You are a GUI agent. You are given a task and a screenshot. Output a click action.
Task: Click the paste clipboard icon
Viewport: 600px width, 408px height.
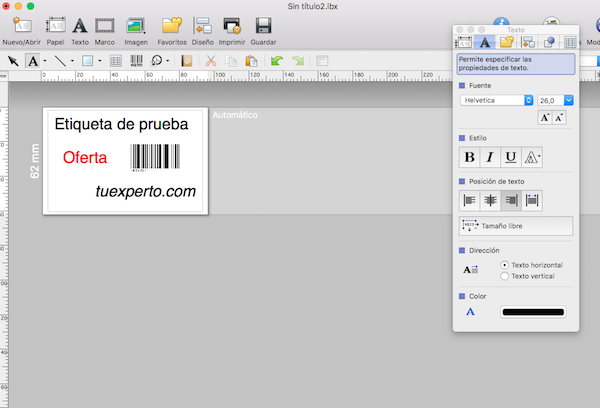[251, 61]
